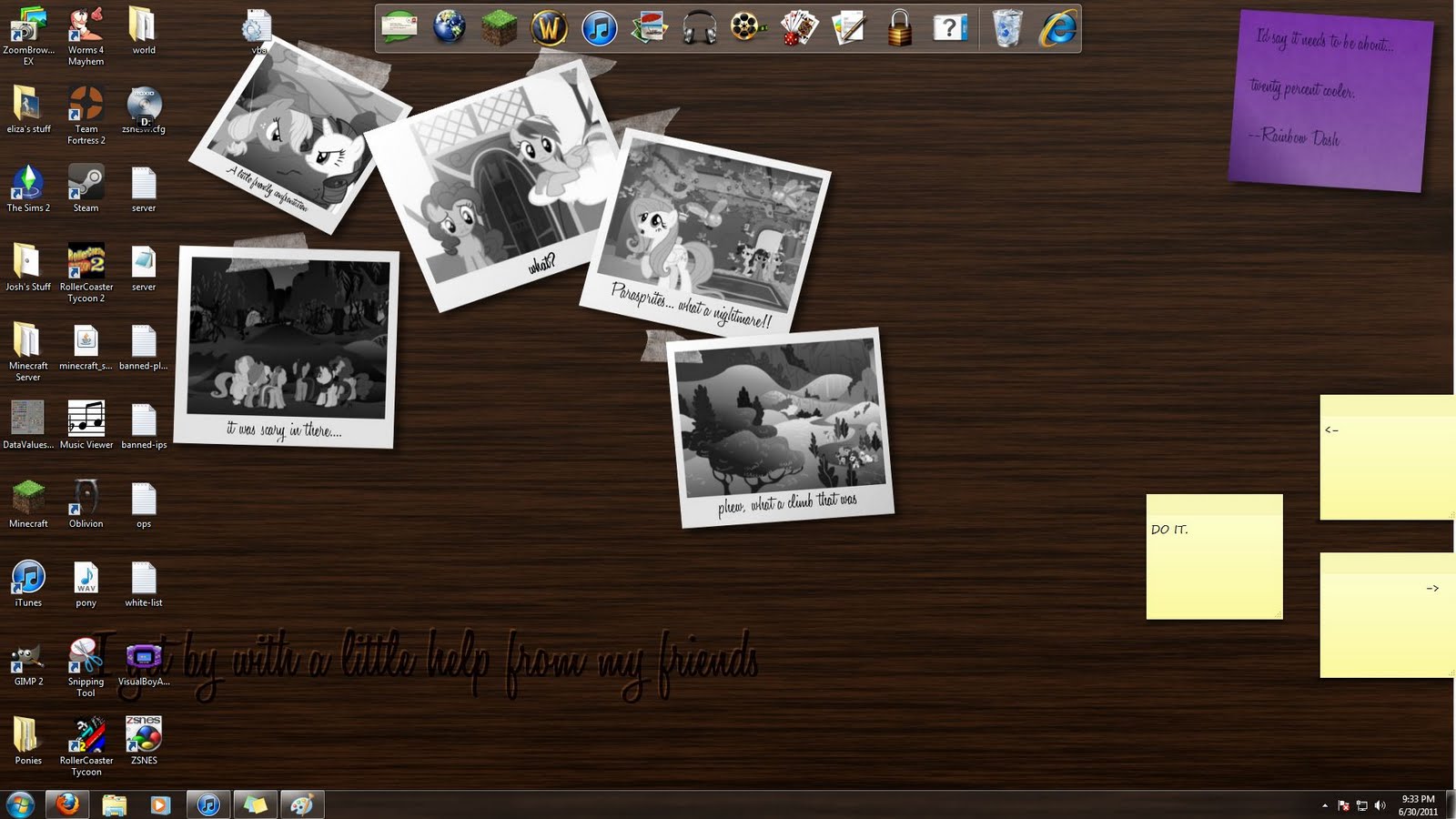
Task: Select the world folder on desktop
Action: (144, 31)
